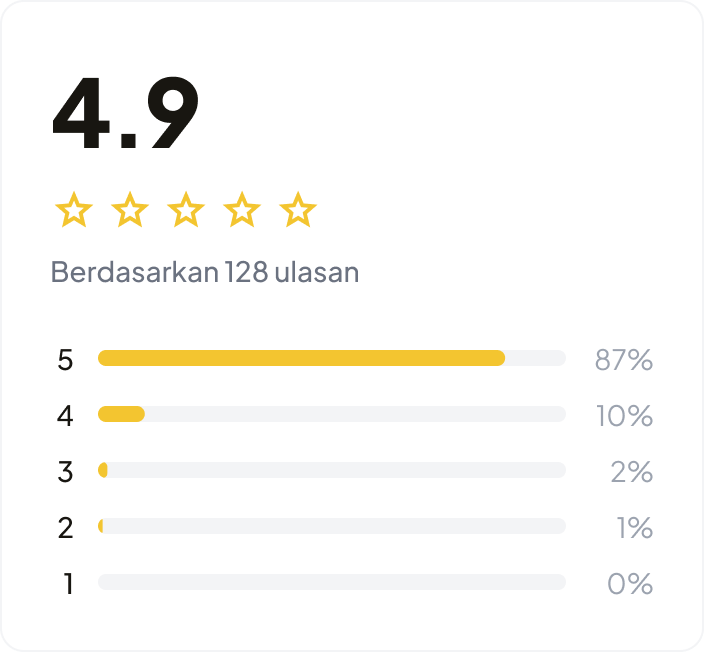704x652 pixels.
Task: Click the 5-star rating progress bar
Action: (x=331, y=358)
